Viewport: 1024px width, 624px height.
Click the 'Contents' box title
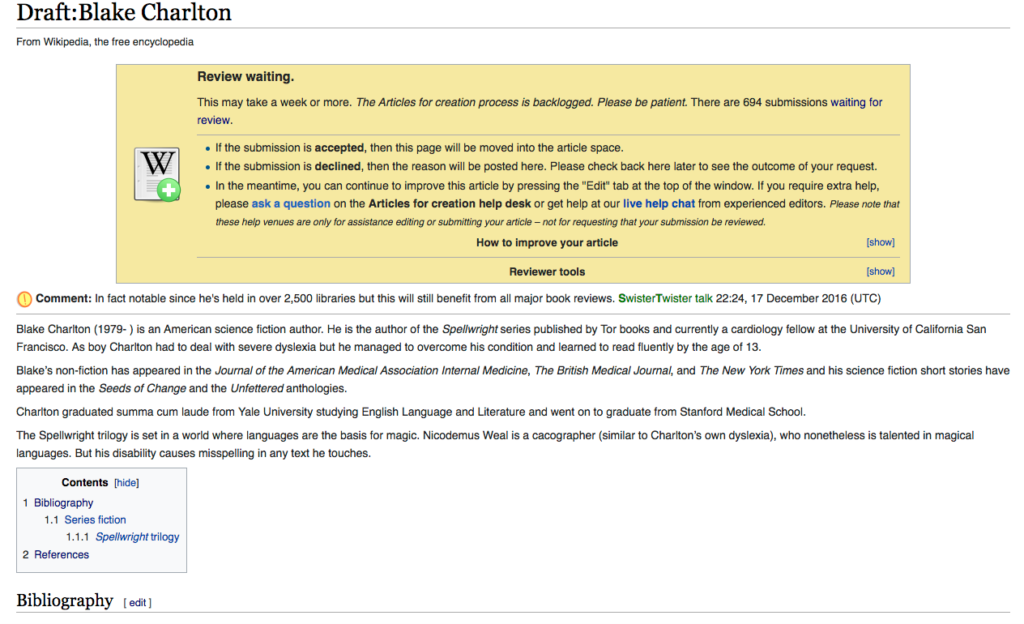(x=84, y=482)
